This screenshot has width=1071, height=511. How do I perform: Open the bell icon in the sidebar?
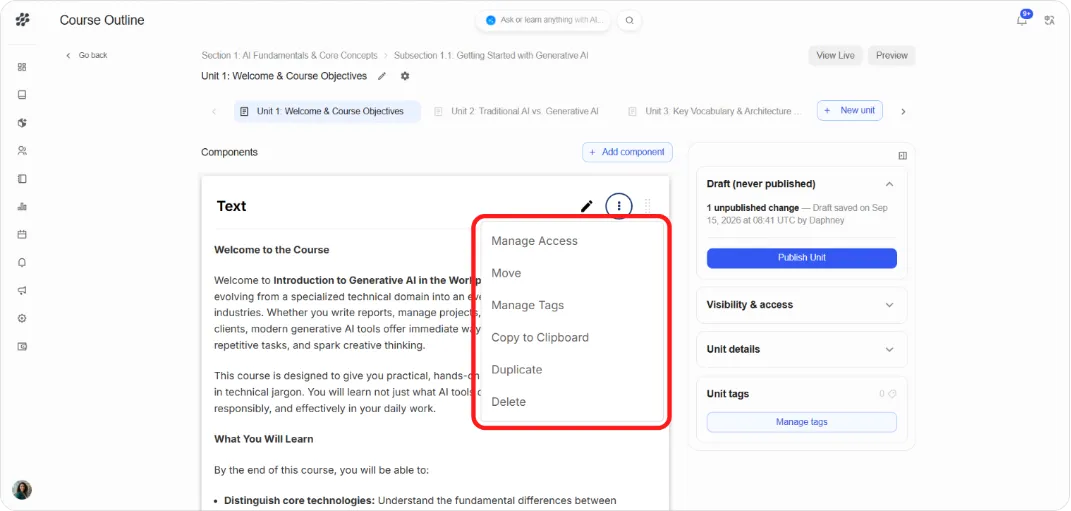coord(22,262)
